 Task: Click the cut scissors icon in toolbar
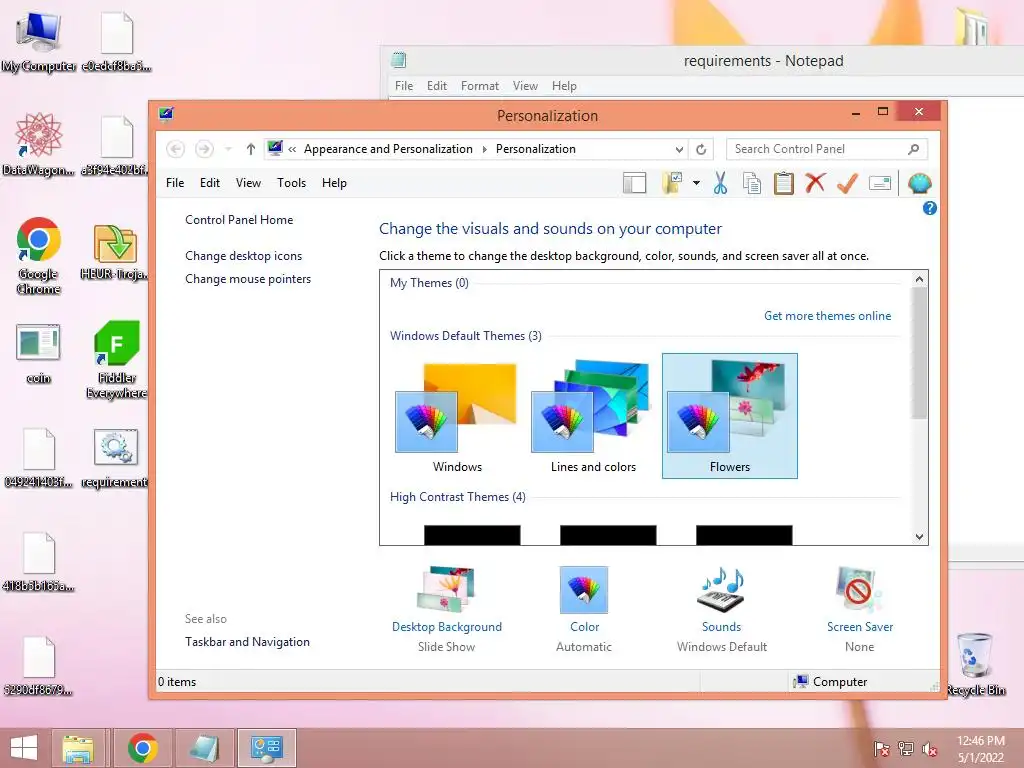[x=720, y=184]
